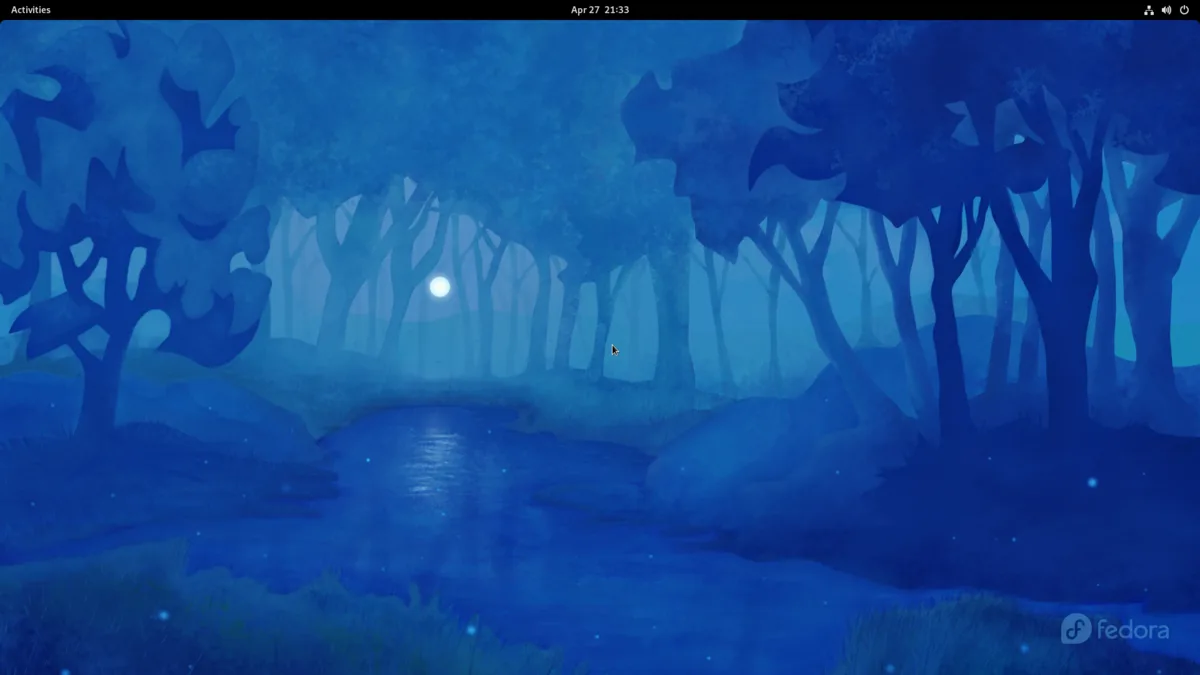Click the 'fedora' watermark text
This screenshot has width=1200, height=675.
tap(1133, 629)
